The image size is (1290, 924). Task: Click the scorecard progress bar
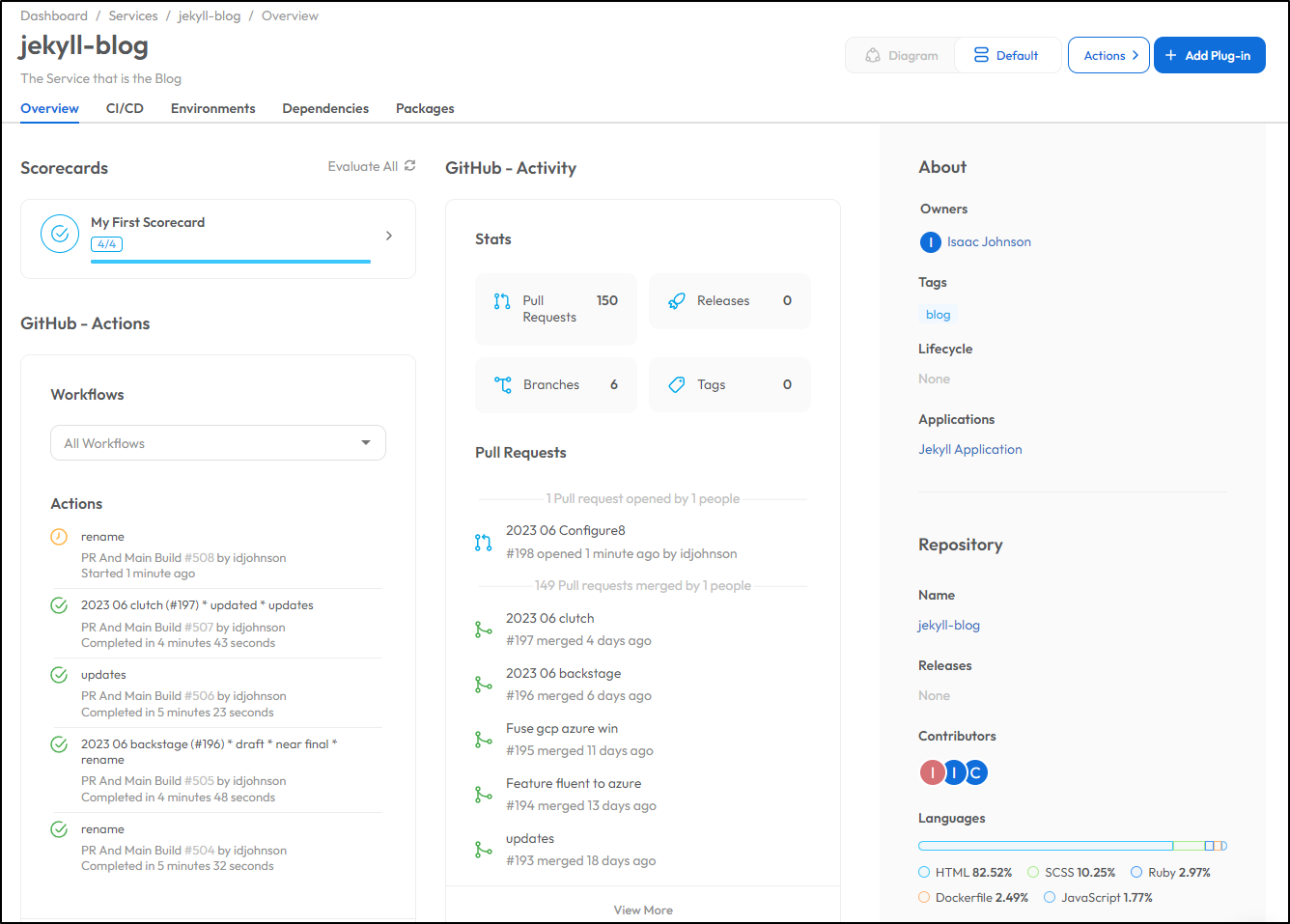231,262
